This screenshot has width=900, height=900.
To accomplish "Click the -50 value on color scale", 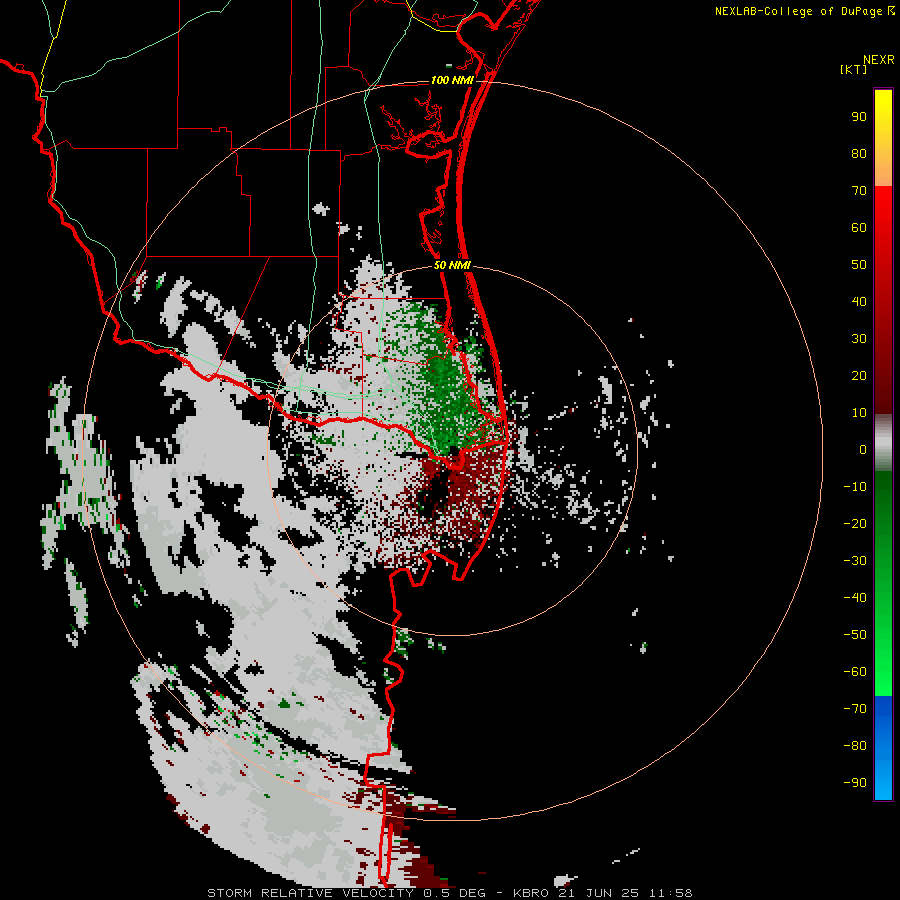I will (855, 635).
